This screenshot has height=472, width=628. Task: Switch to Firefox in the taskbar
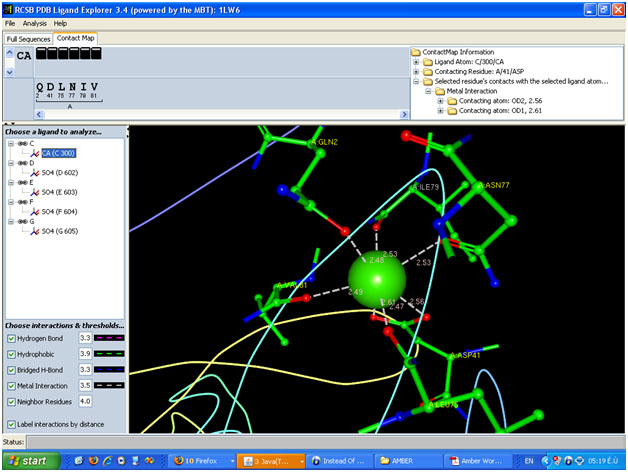click(198, 461)
